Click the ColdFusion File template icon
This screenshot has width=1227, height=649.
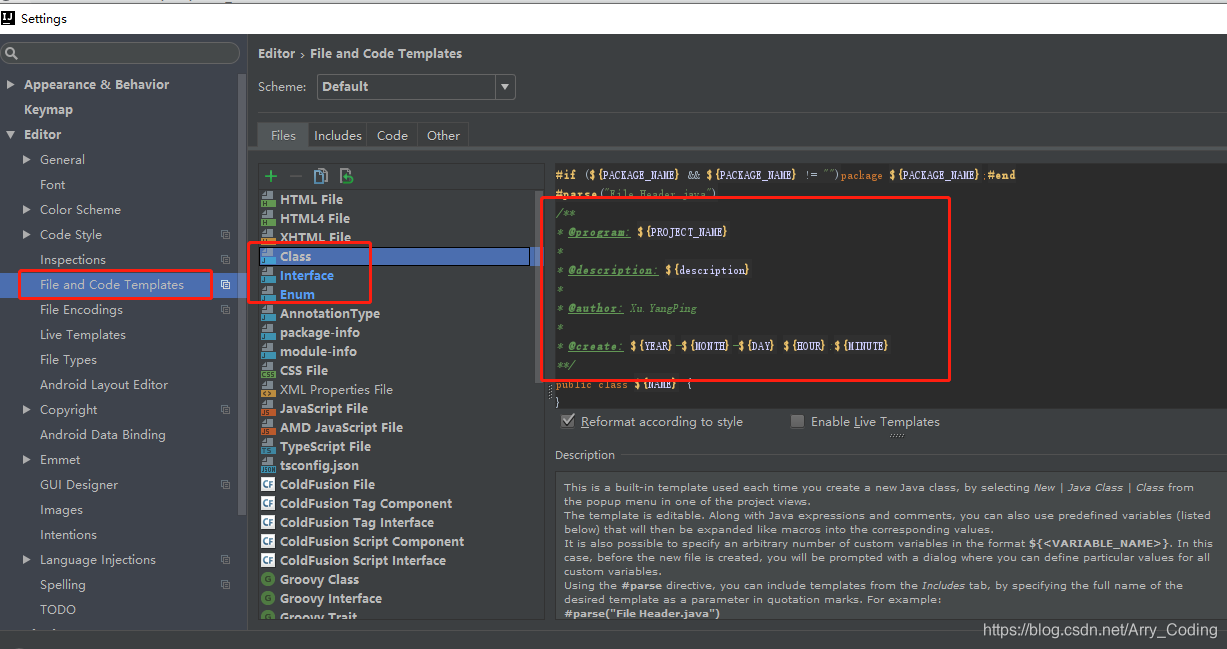click(268, 484)
